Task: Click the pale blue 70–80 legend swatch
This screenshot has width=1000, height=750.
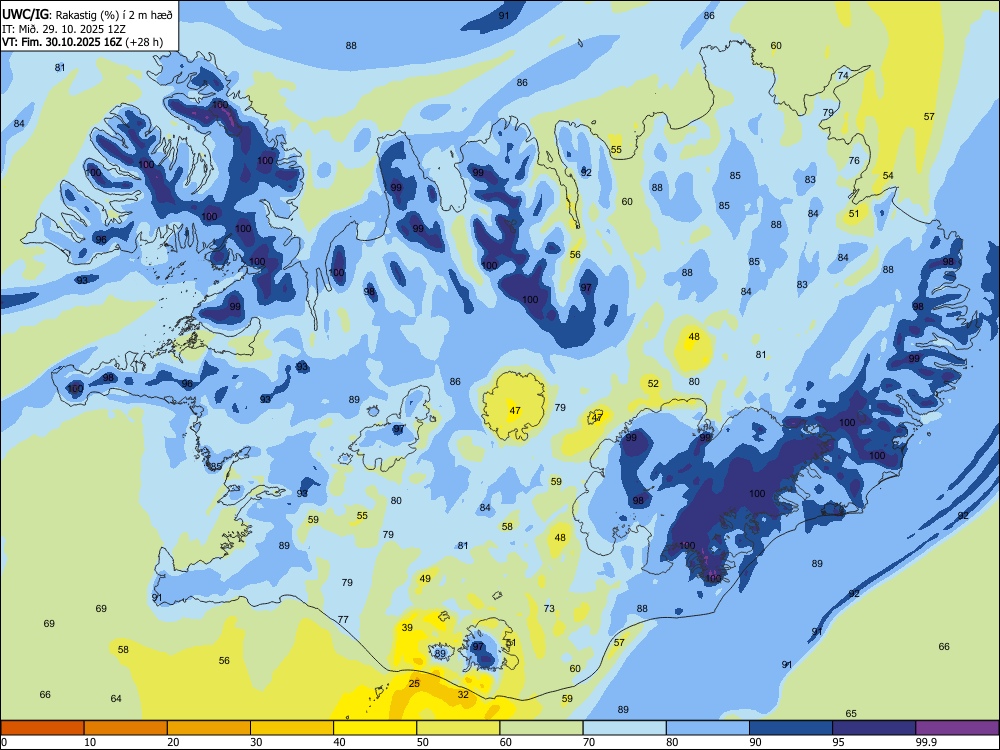Action: point(624,728)
